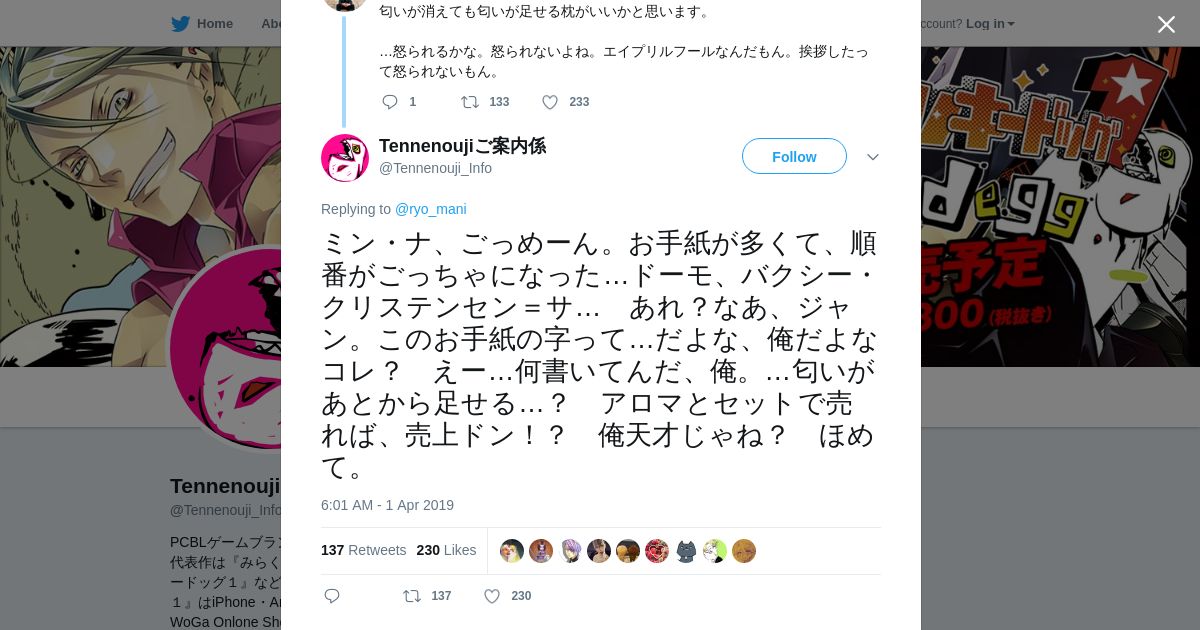This screenshot has width=1200, height=630.
Task: Click the reply icon under the main tweet
Action: point(332,596)
